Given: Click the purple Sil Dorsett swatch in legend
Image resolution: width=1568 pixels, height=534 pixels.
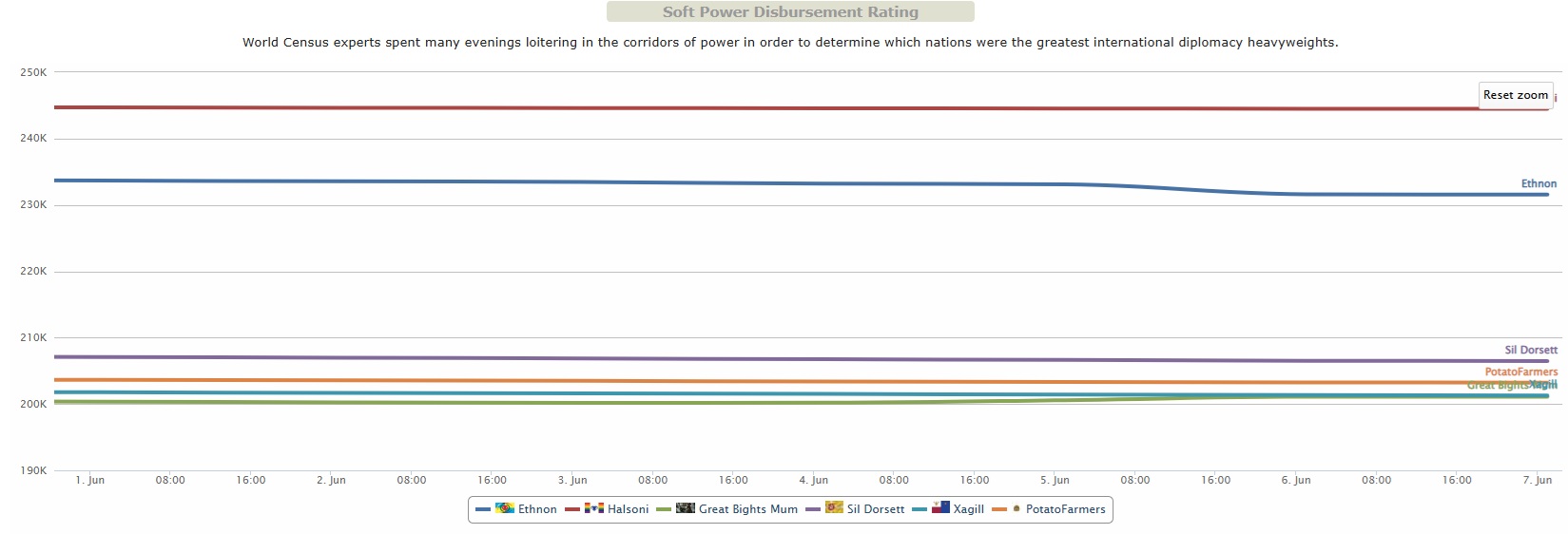Looking at the screenshot, I should tap(813, 509).
